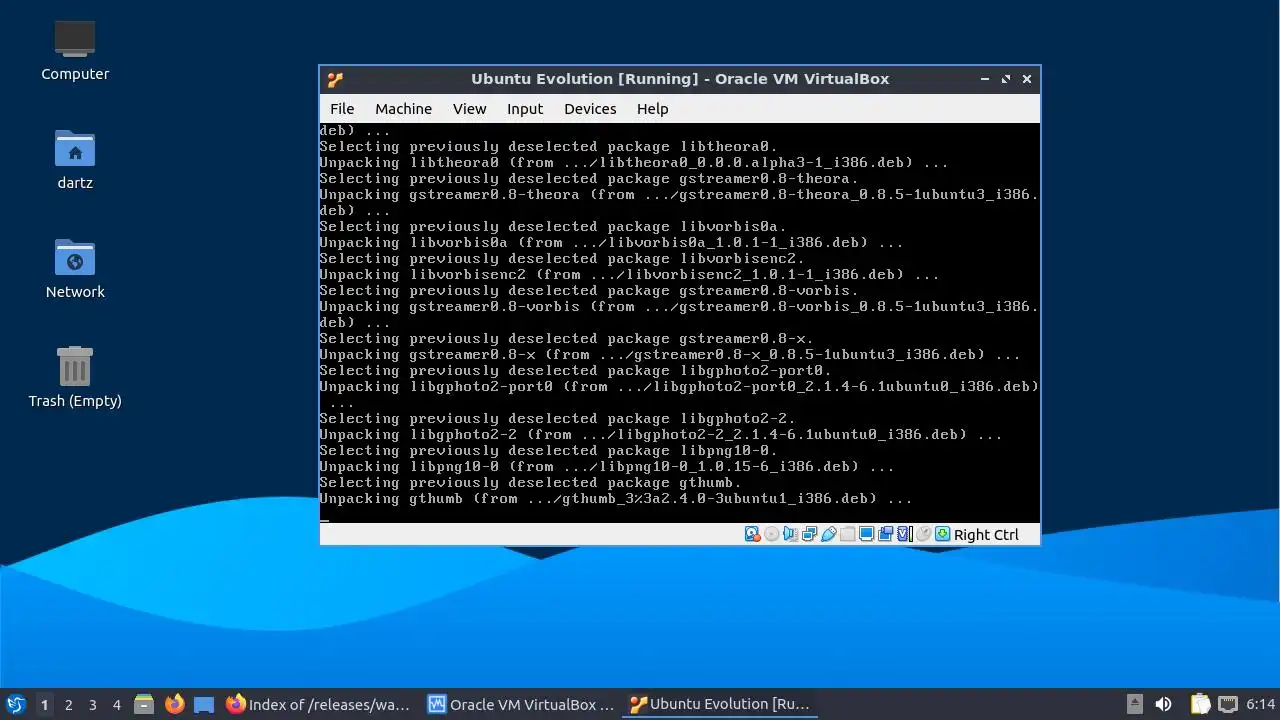1280x720 pixels.
Task: Select the dartz home folder icon
Action: 75,159
